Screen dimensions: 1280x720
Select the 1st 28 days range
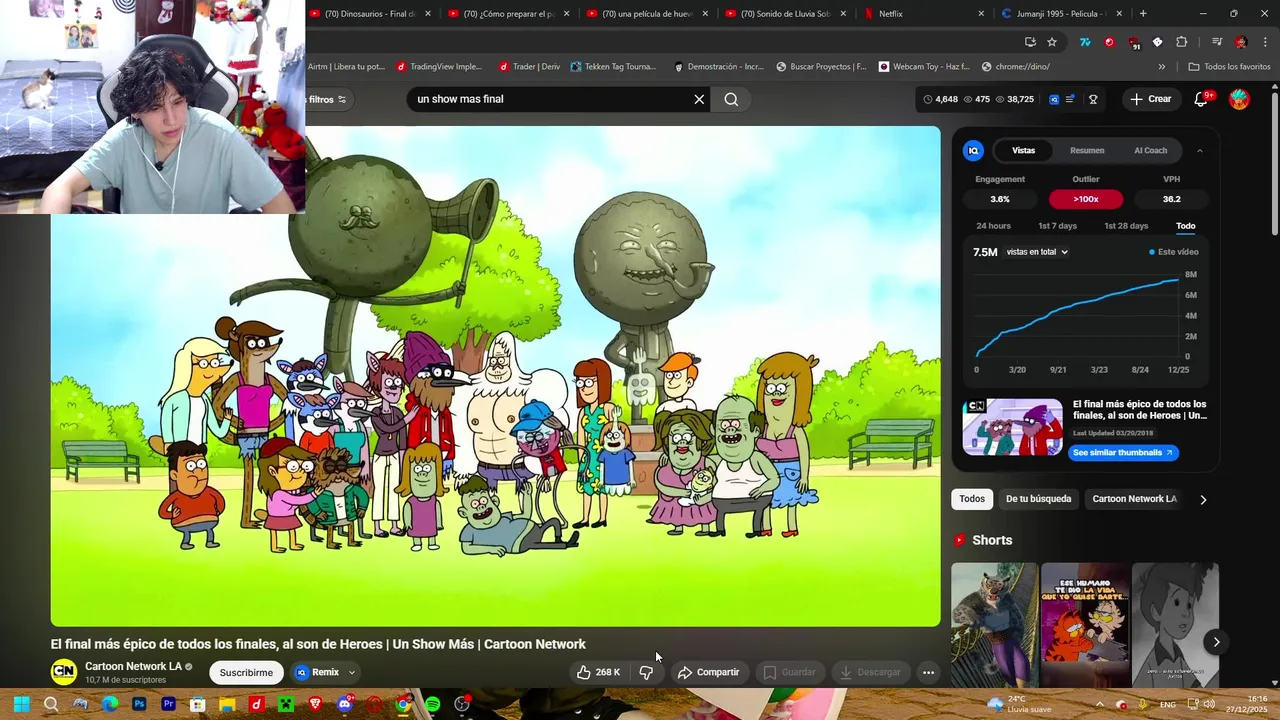click(1126, 226)
